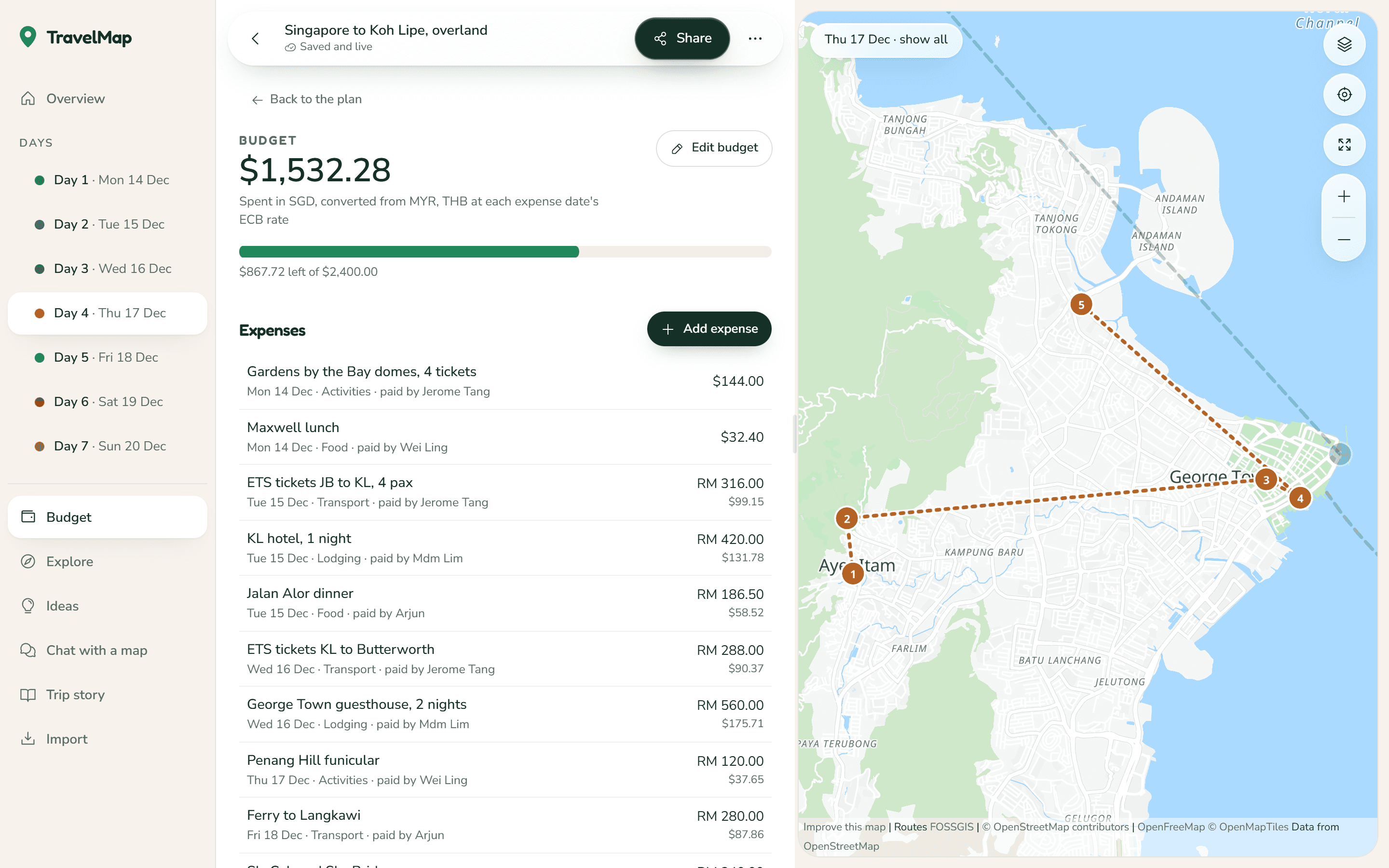Screen dimensions: 1389x868
Task: Open Trip story
Action: [x=108, y=694]
